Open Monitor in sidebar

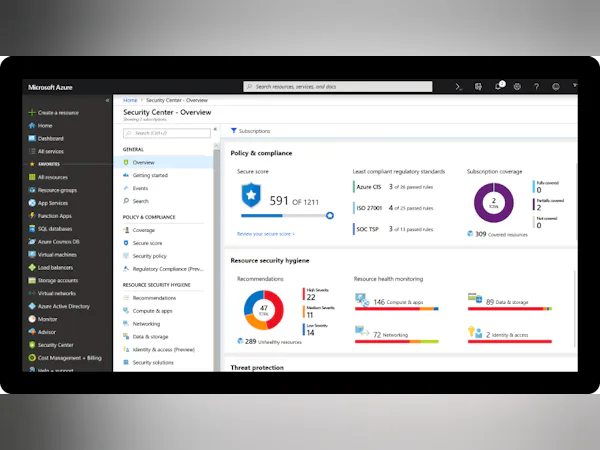click(x=43, y=319)
